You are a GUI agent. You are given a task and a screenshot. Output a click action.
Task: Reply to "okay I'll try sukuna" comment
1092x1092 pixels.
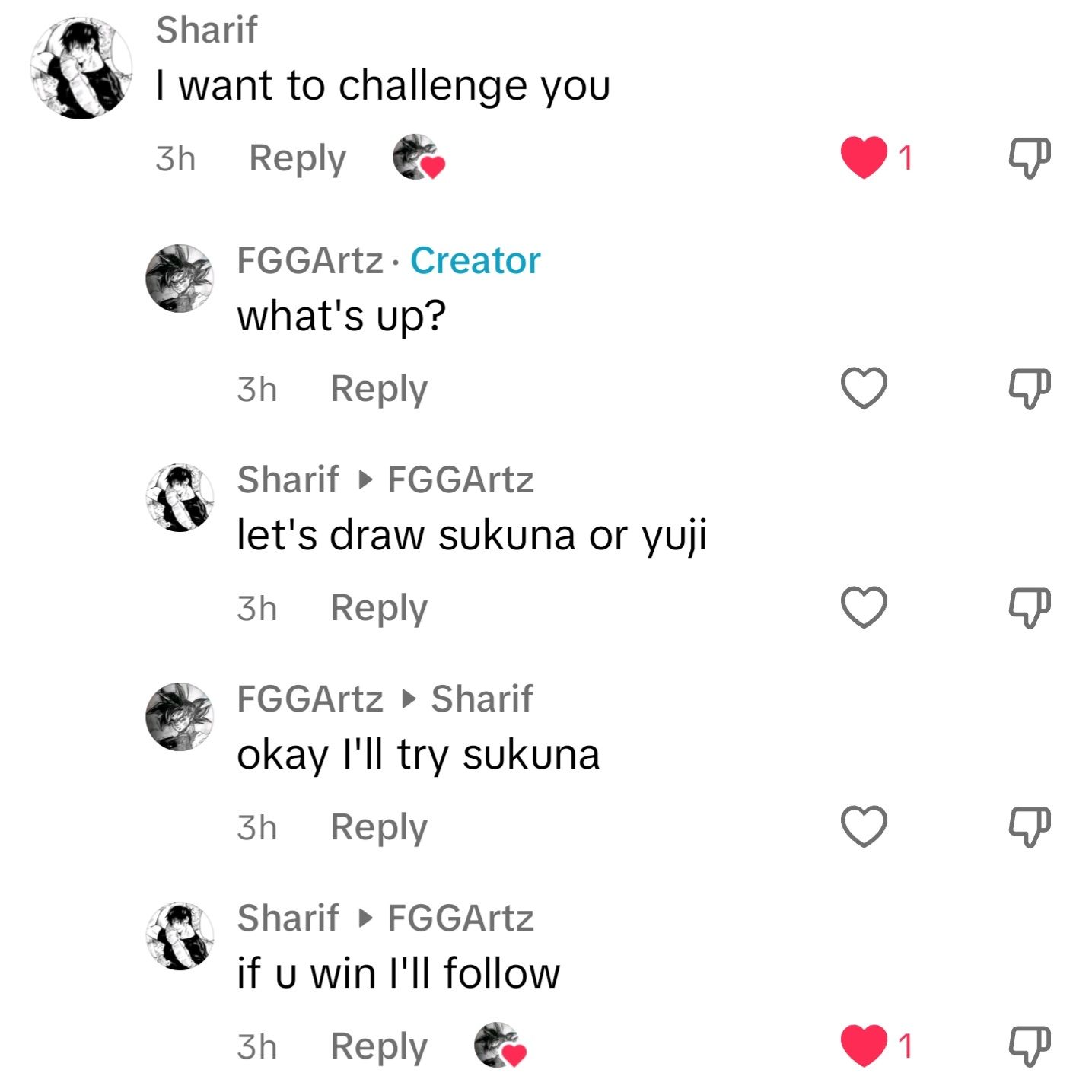(378, 827)
